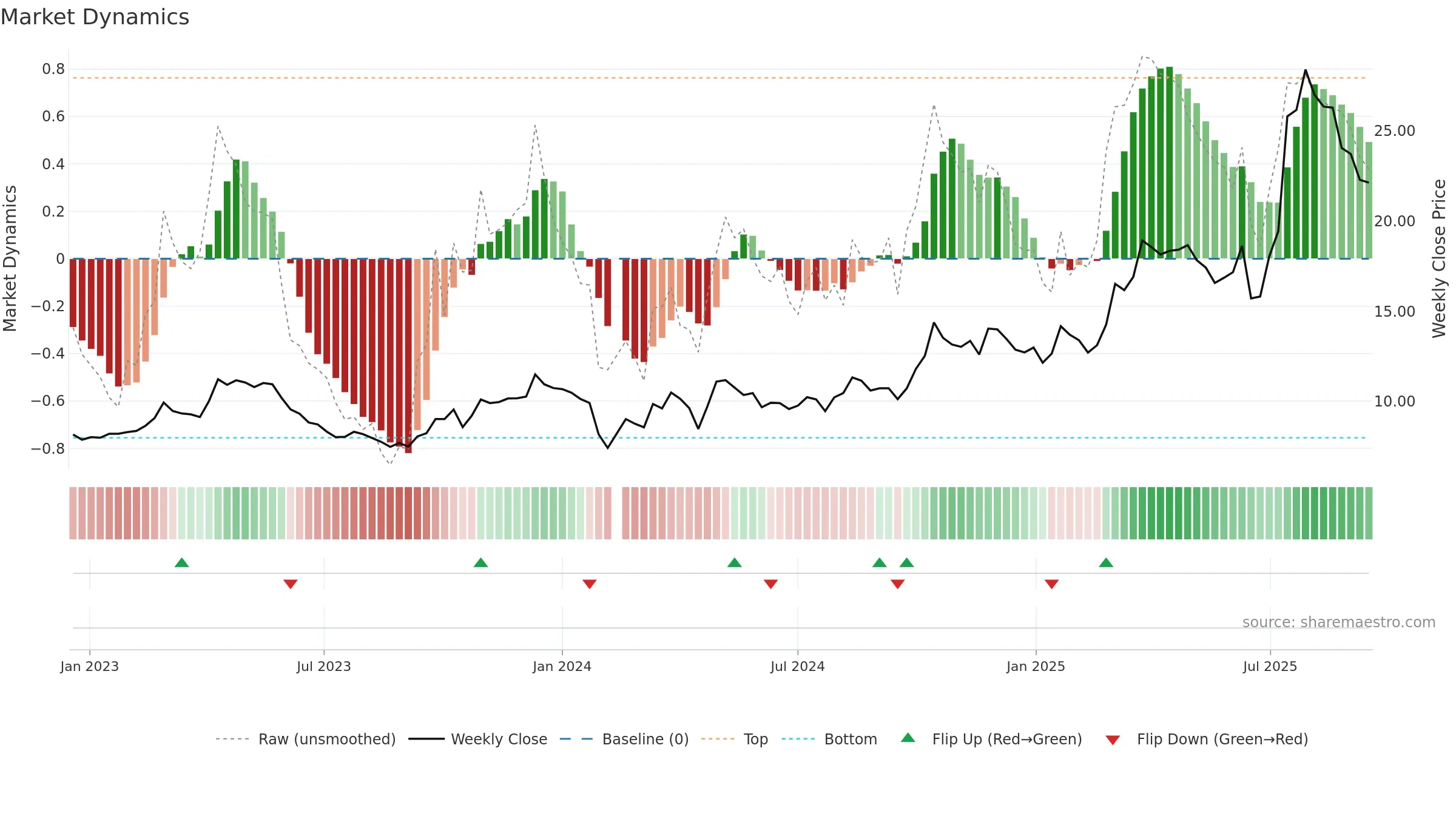This screenshot has width=1456, height=819.
Task: Click the Jul 2025 x-axis label
Action: click(x=1270, y=666)
